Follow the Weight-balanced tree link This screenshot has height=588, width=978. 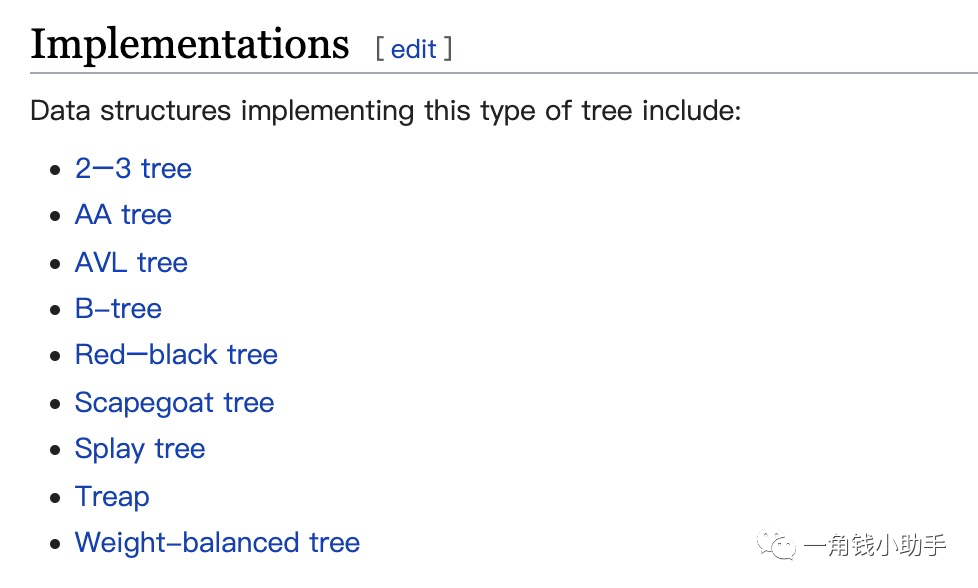tap(217, 543)
